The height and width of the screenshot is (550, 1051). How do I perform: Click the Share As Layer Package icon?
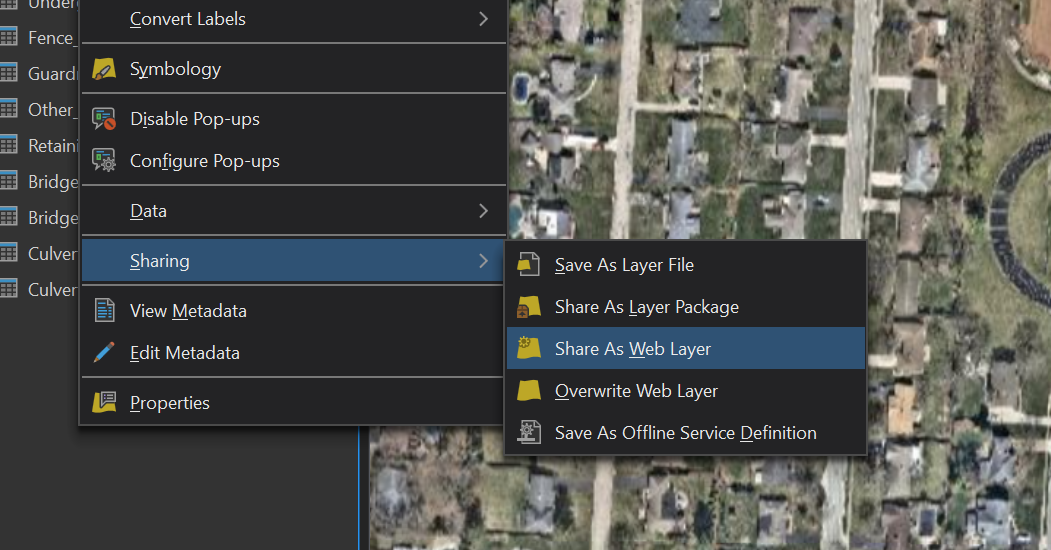coord(528,307)
